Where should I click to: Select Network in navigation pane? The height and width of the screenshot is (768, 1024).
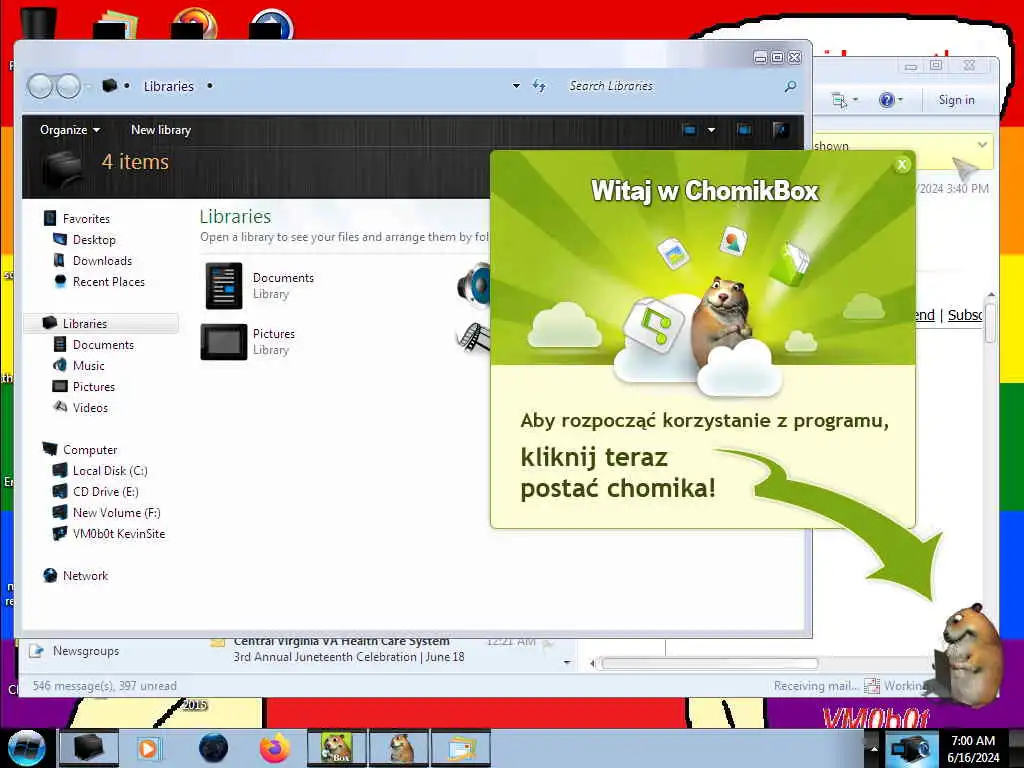[85, 575]
